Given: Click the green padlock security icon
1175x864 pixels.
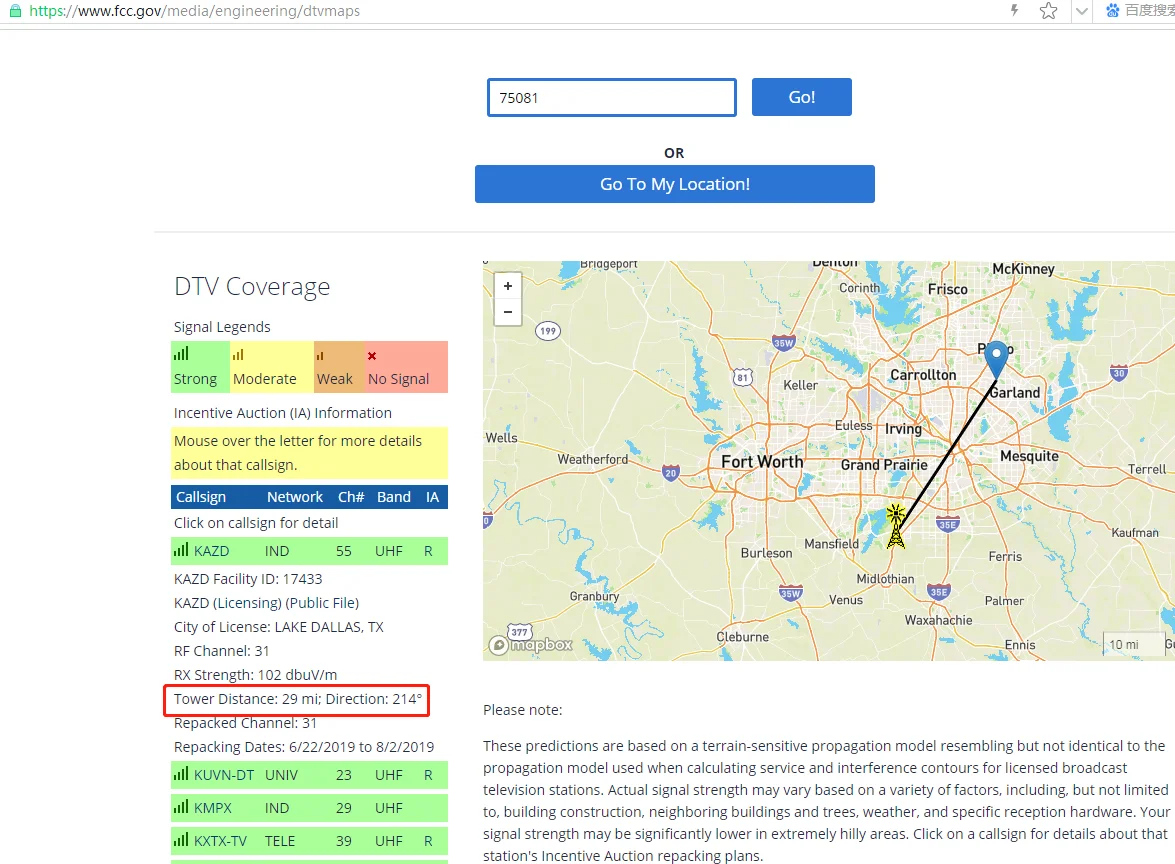Looking at the screenshot, I should click(x=15, y=10).
